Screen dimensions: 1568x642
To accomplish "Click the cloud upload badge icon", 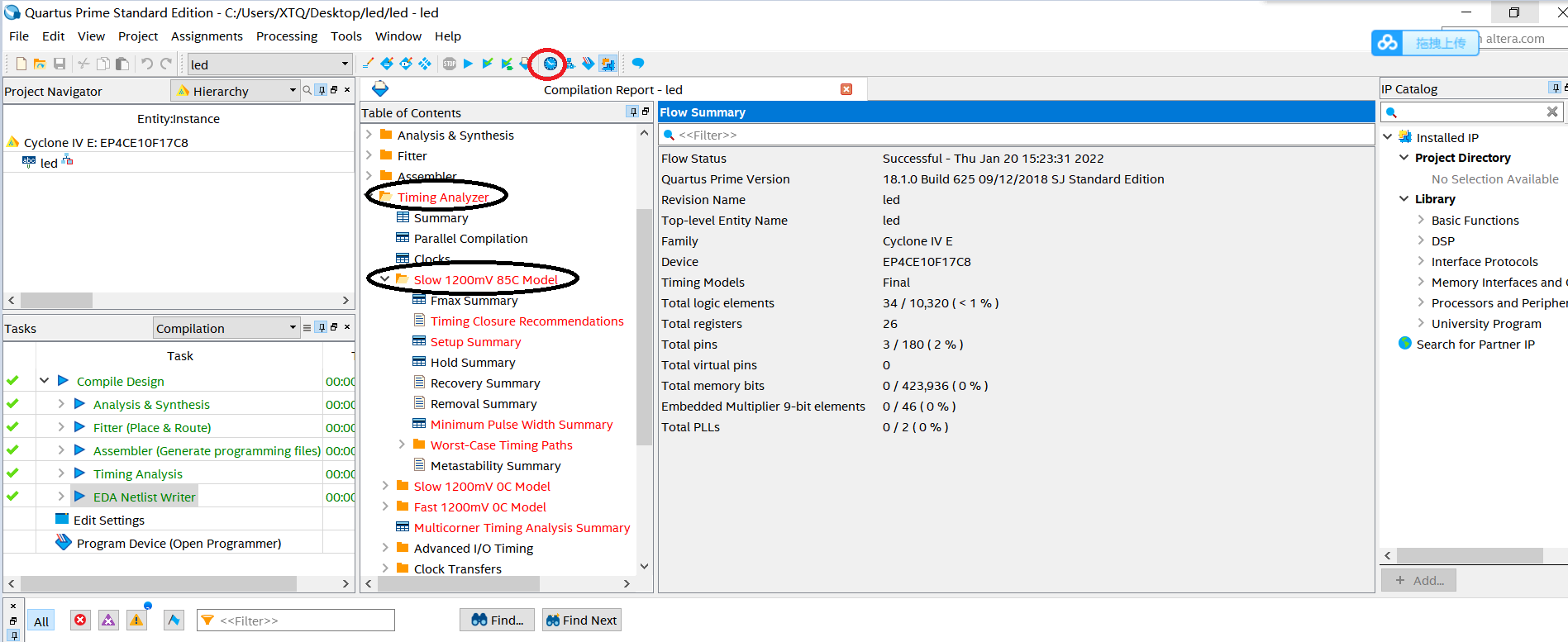I will (x=1388, y=42).
